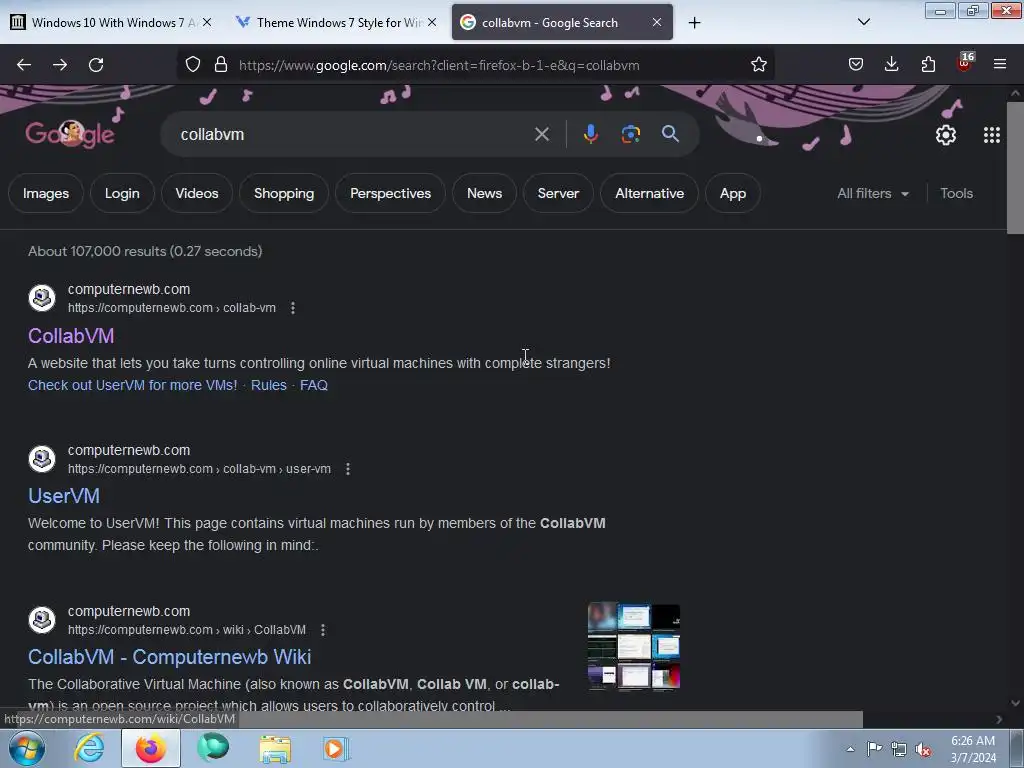Open the clock showing 6:26 AM
This screenshot has width=1024, height=768.
point(973,749)
